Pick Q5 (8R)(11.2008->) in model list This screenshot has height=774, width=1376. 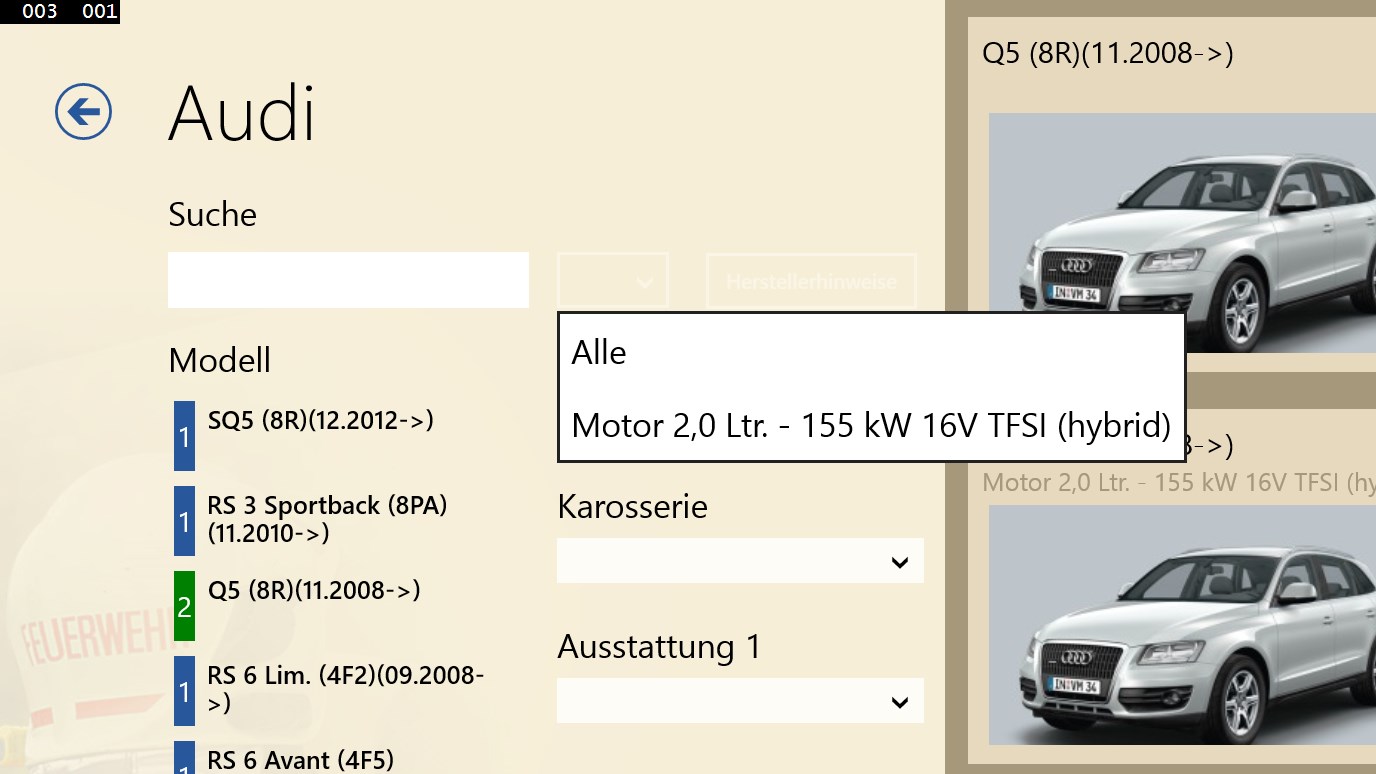(314, 590)
